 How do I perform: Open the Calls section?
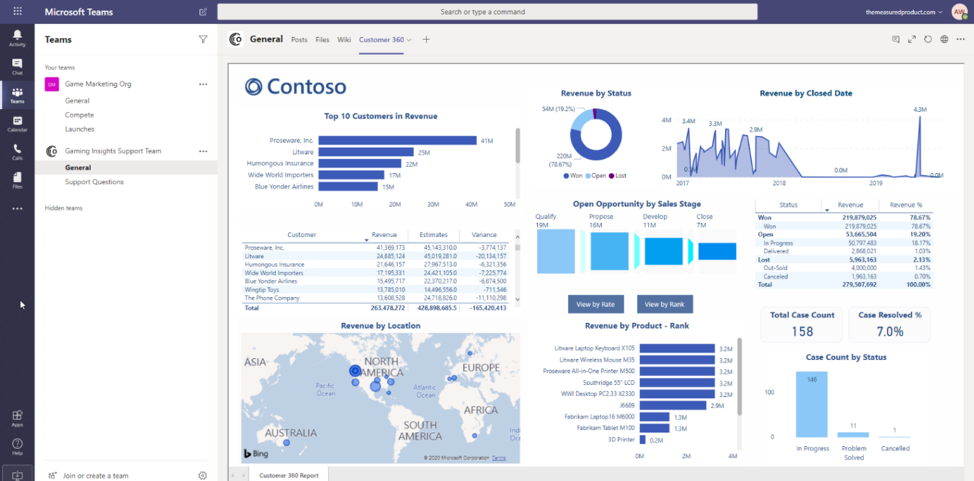tap(17, 152)
